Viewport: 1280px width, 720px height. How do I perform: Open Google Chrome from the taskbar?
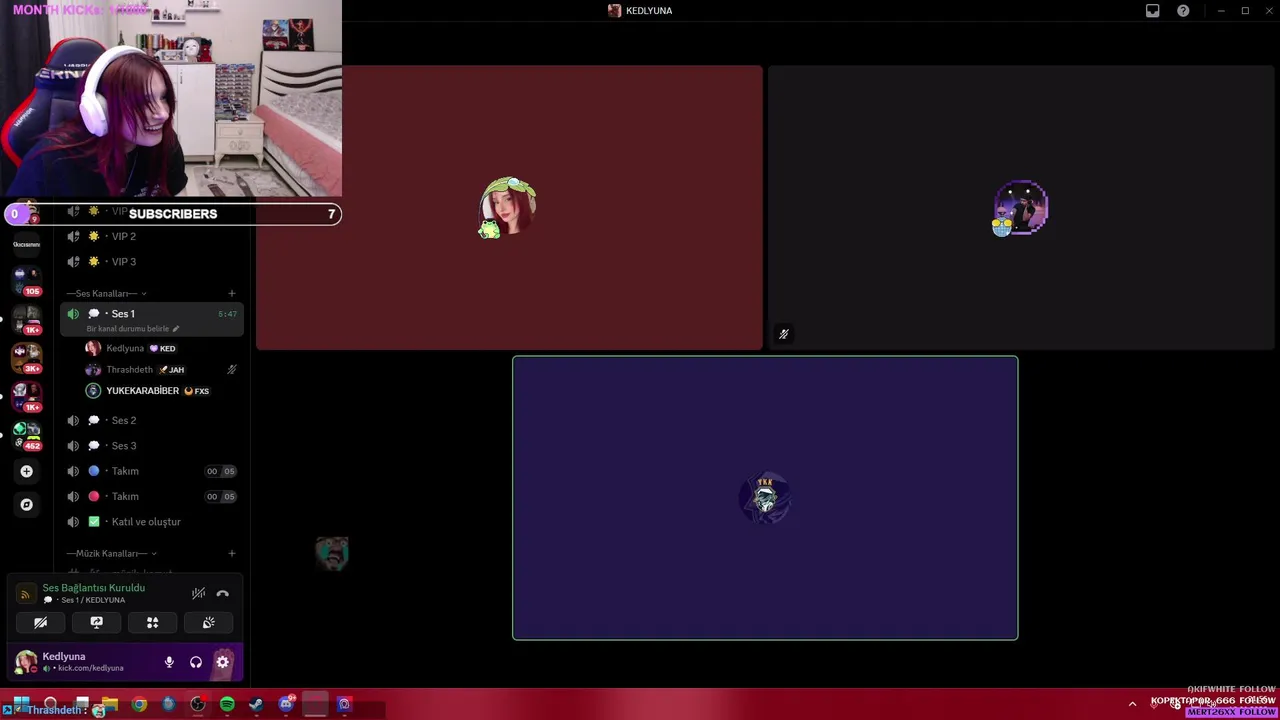[139, 705]
